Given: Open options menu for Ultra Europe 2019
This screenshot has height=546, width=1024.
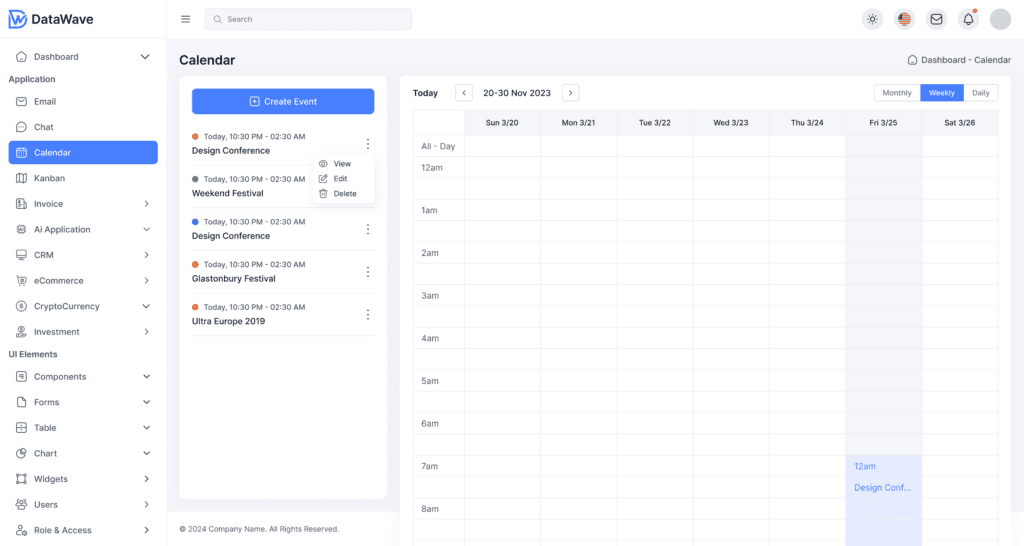Looking at the screenshot, I should [368, 315].
